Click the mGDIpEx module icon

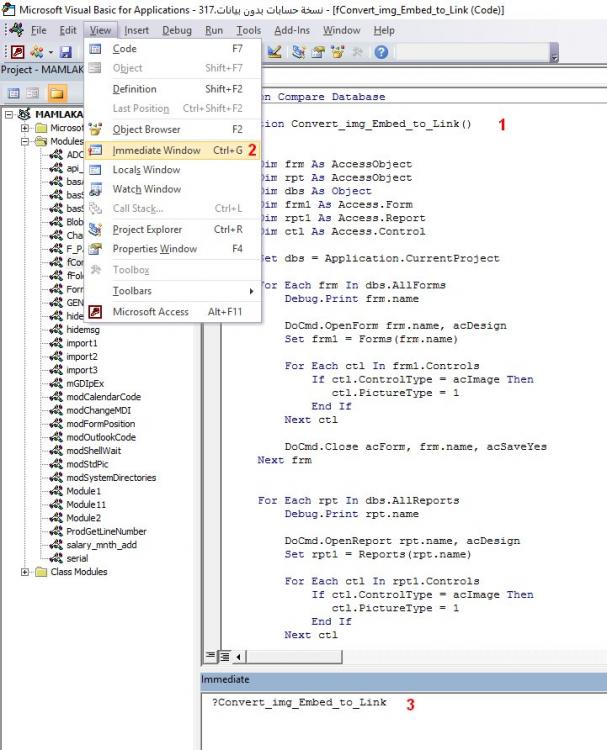tap(56, 383)
